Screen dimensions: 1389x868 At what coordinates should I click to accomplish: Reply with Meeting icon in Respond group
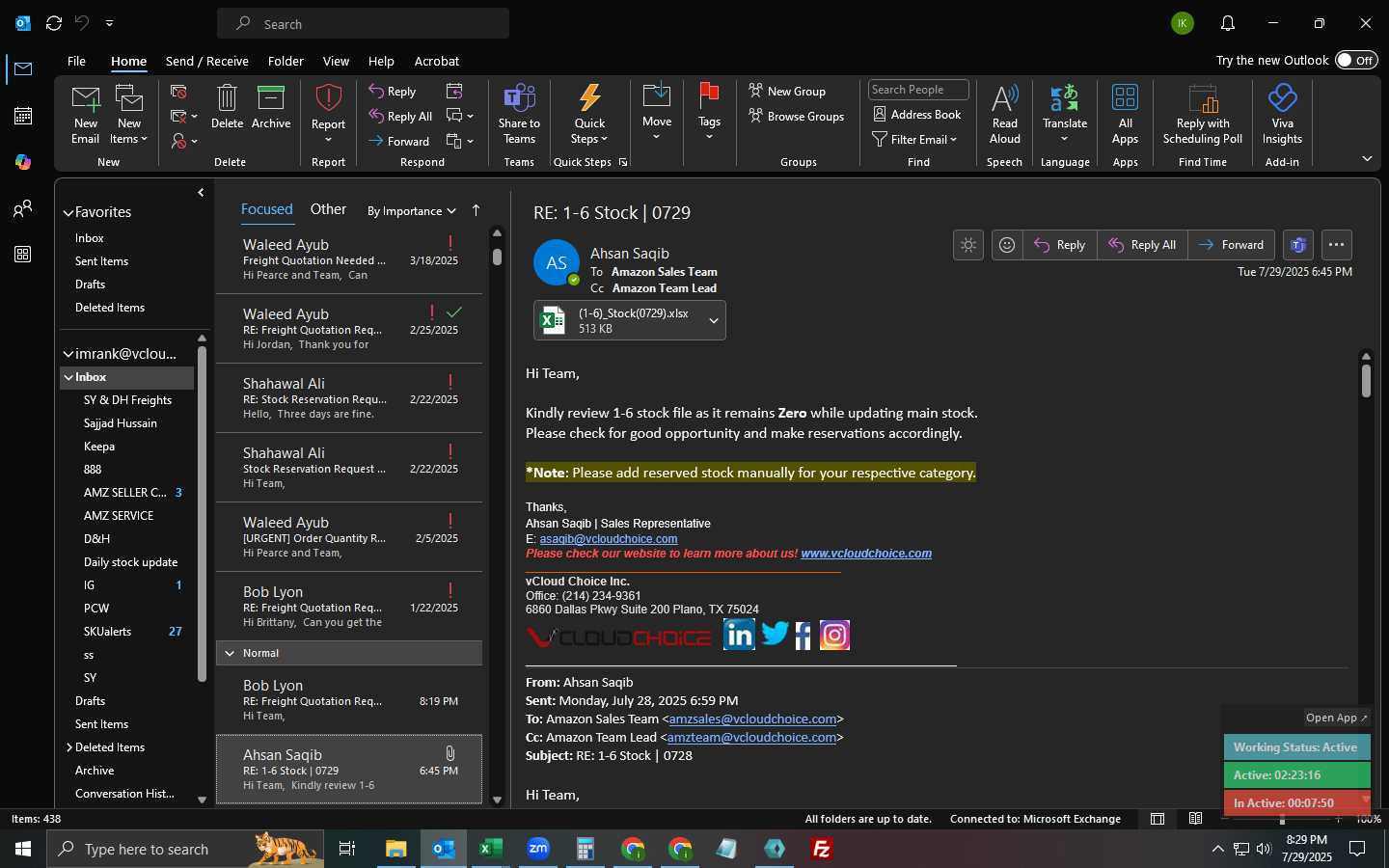tap(454, 92)
